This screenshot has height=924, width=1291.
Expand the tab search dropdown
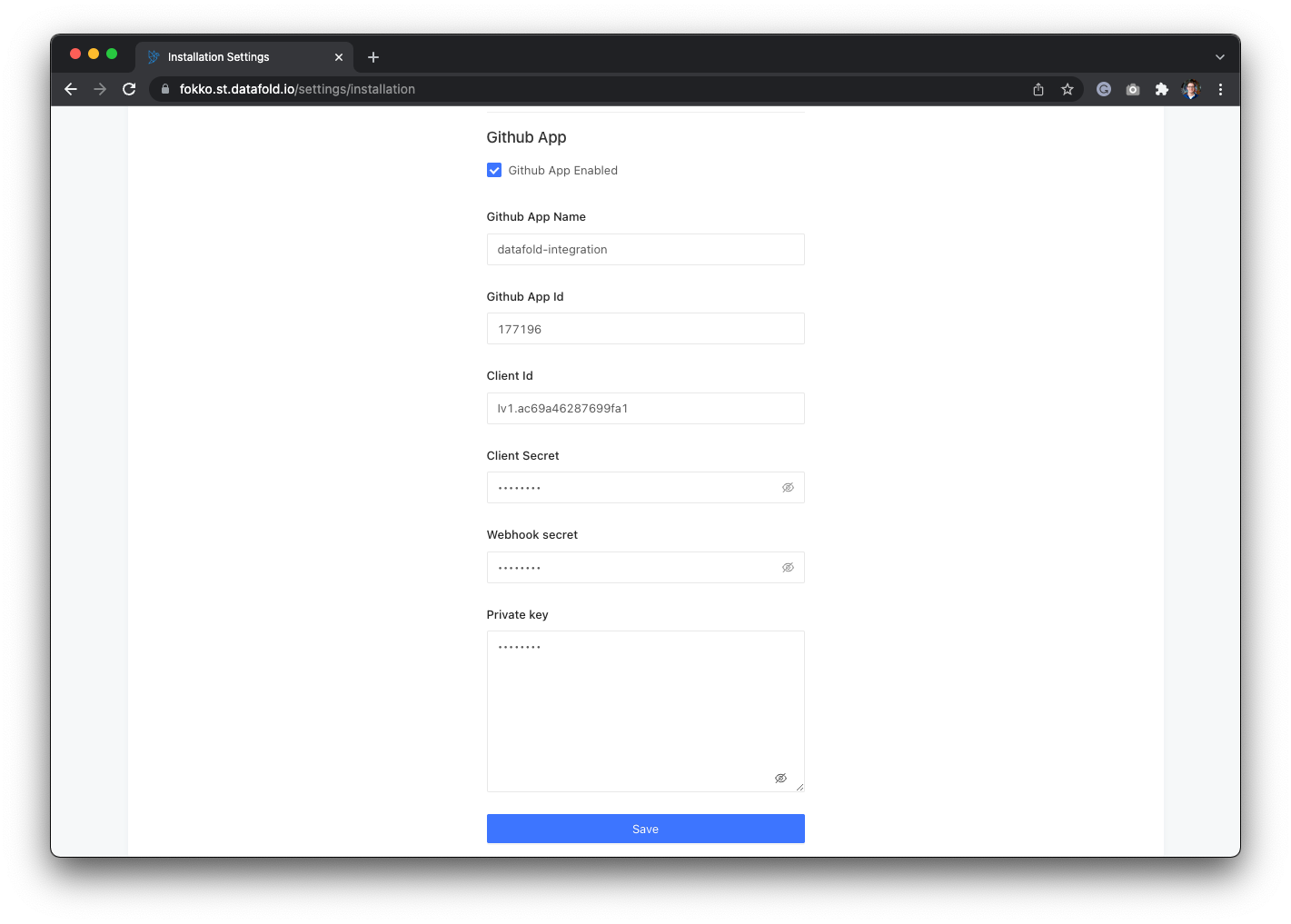pos(1220,57)
